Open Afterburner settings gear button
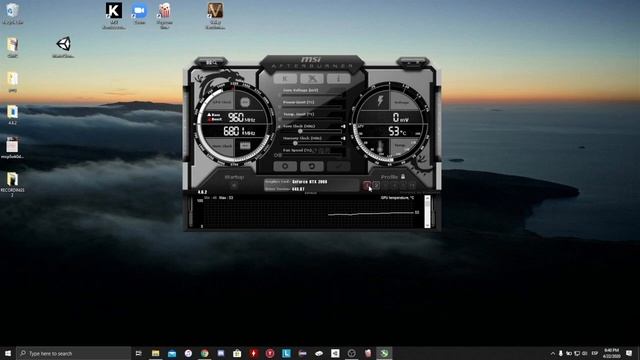This screenshot has width=640, height=360. (x=285, y=166)
